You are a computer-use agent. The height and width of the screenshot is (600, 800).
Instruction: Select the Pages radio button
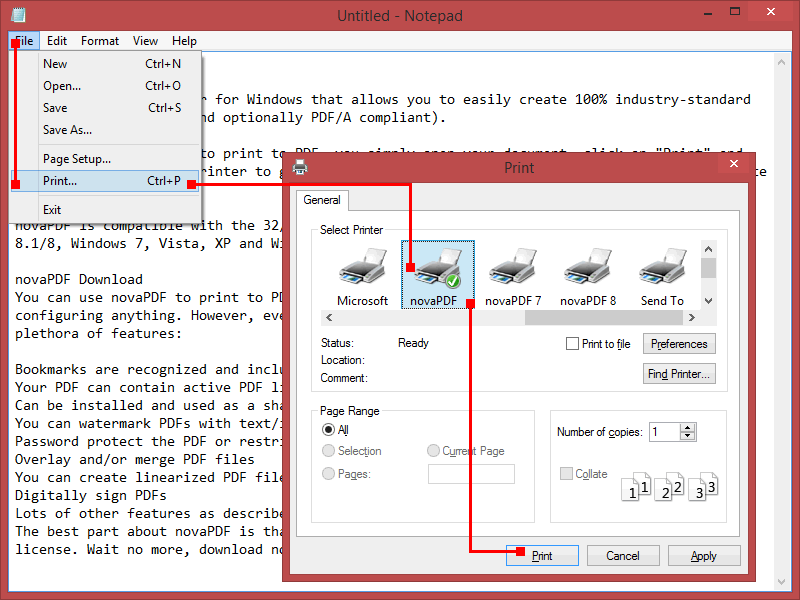point(328,473)
